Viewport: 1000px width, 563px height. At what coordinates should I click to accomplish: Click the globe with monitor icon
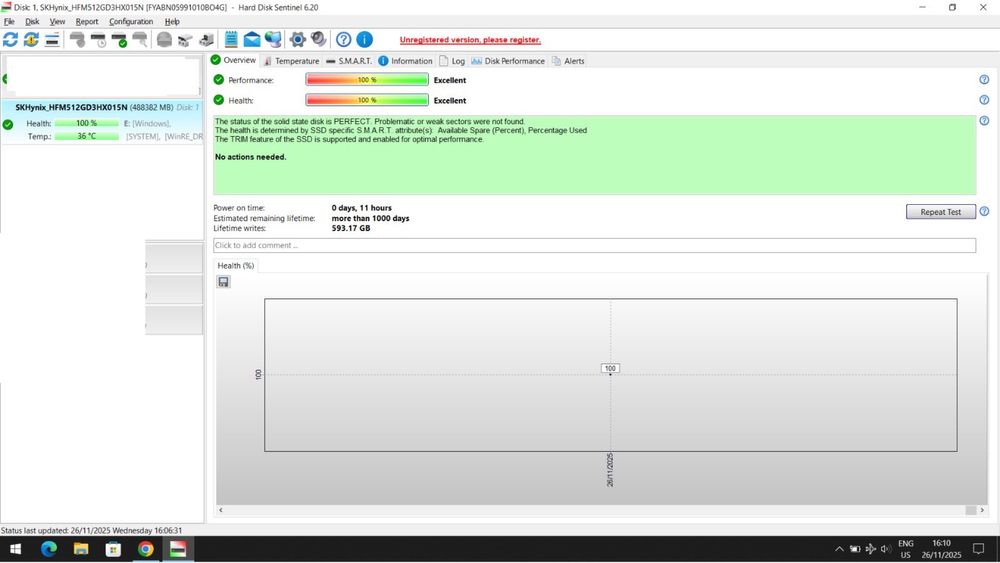tap(273, 40)
